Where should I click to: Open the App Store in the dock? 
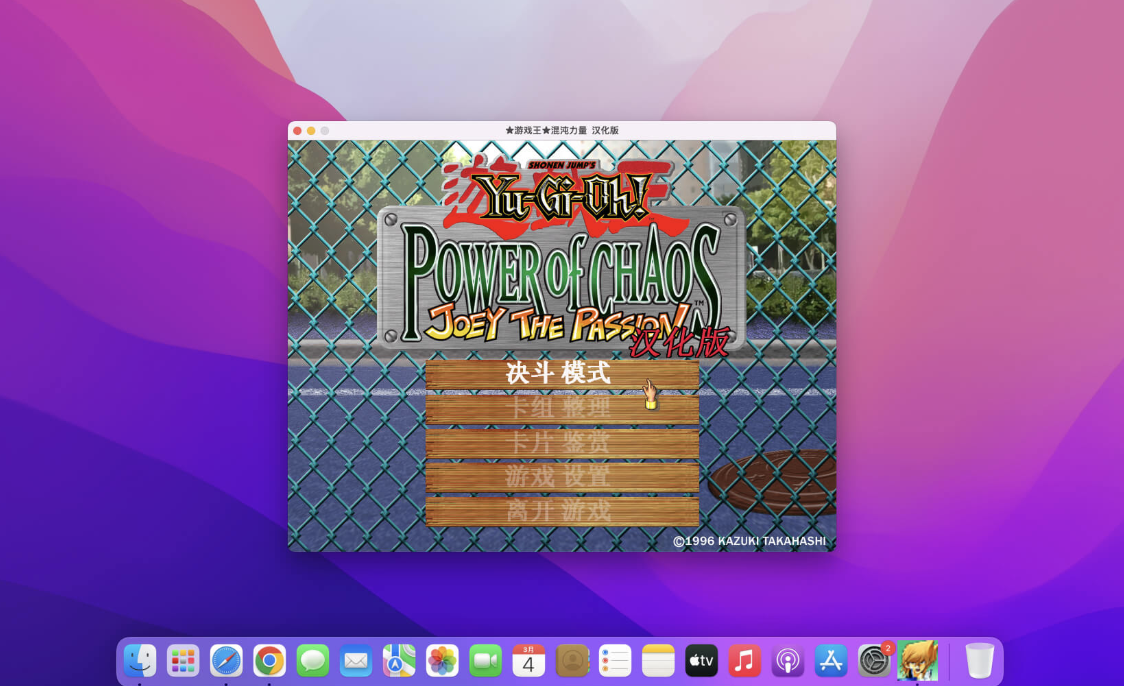coord(831,660)
